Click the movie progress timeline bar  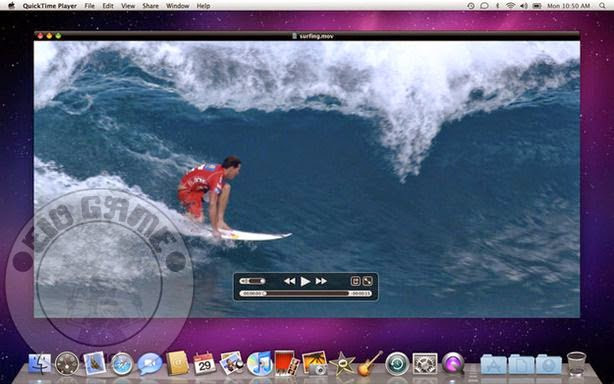point(307,293)
